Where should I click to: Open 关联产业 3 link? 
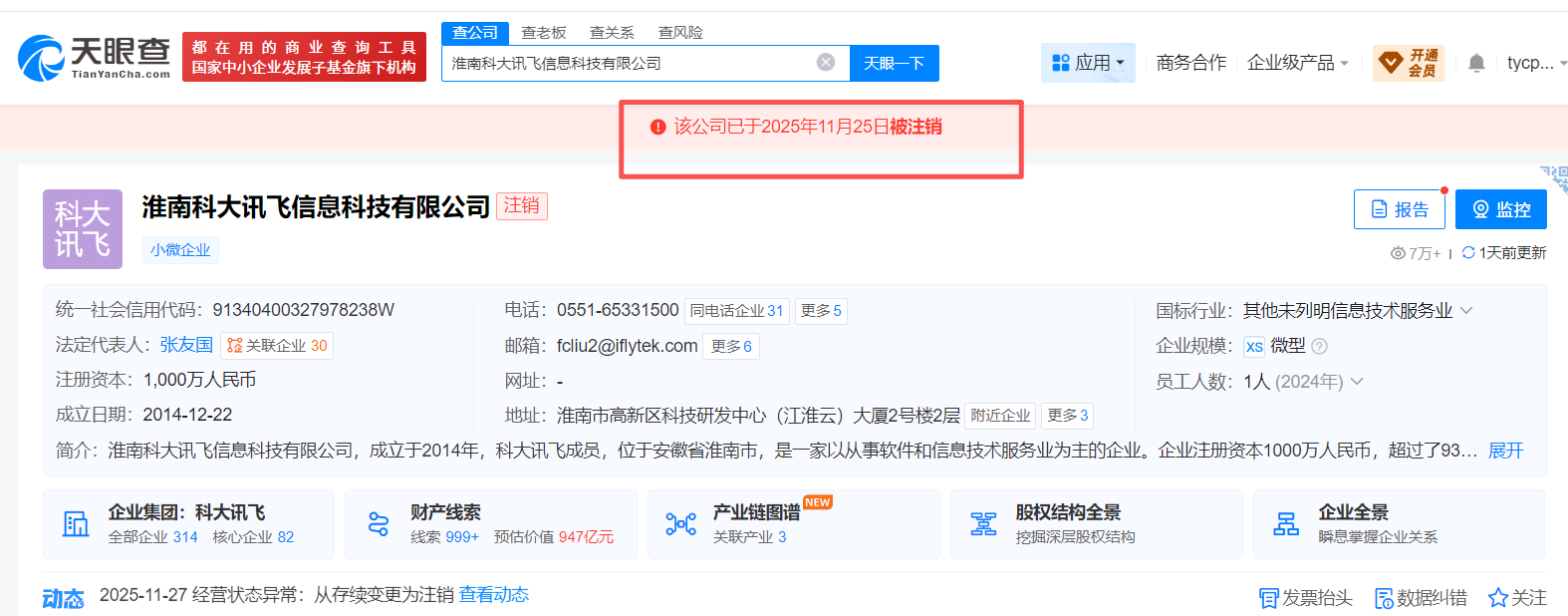750,537
